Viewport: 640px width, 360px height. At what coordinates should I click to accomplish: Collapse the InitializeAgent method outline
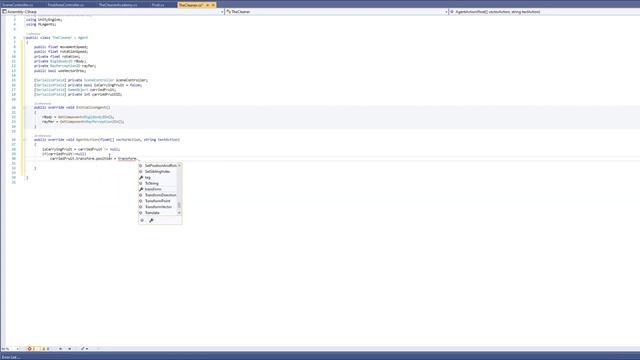click(x=24, y=107)
